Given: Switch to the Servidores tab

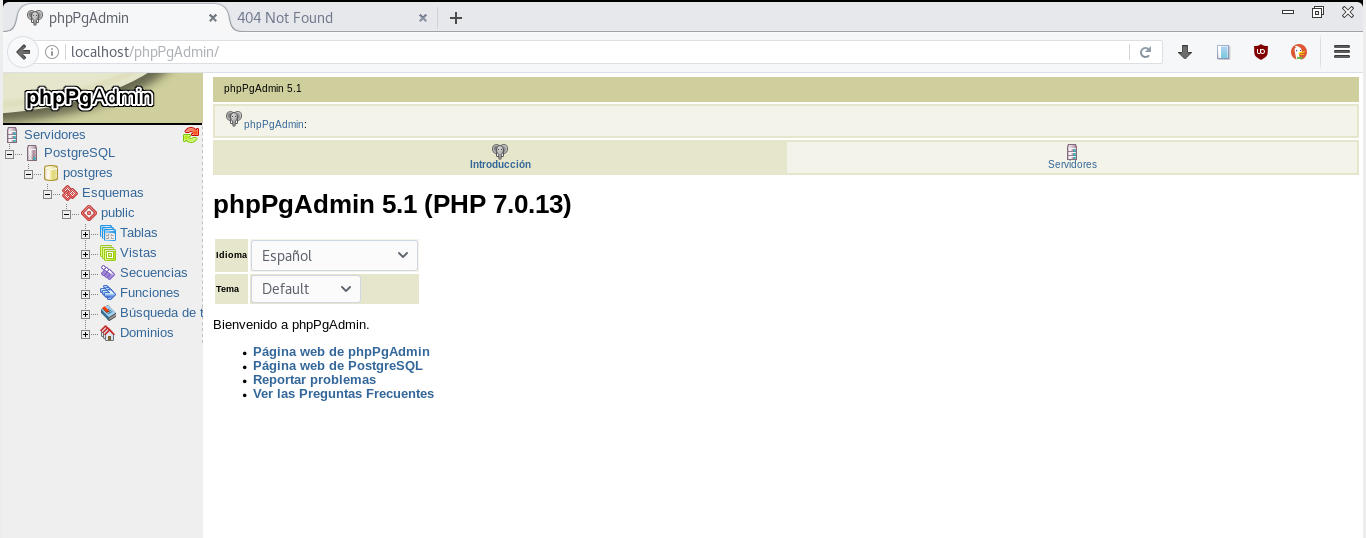Looking at the screenshot, I should click(1072, 157).
